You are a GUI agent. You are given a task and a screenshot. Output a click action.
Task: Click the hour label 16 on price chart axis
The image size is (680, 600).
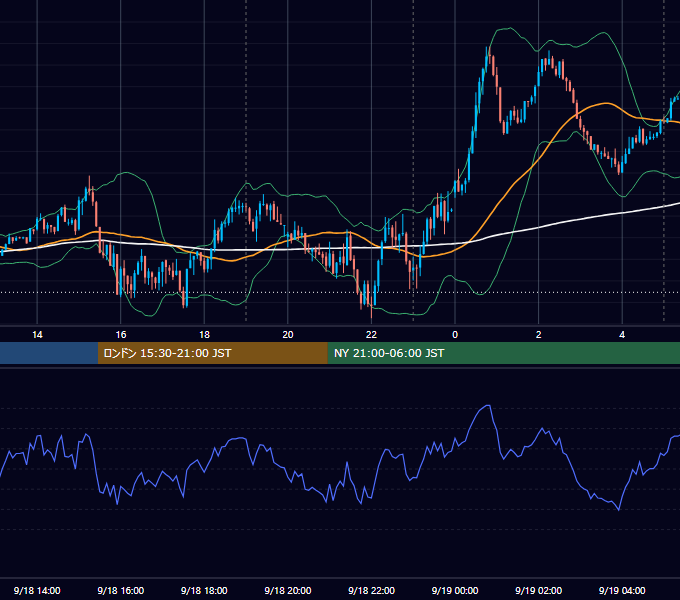[x=121, y=335]
